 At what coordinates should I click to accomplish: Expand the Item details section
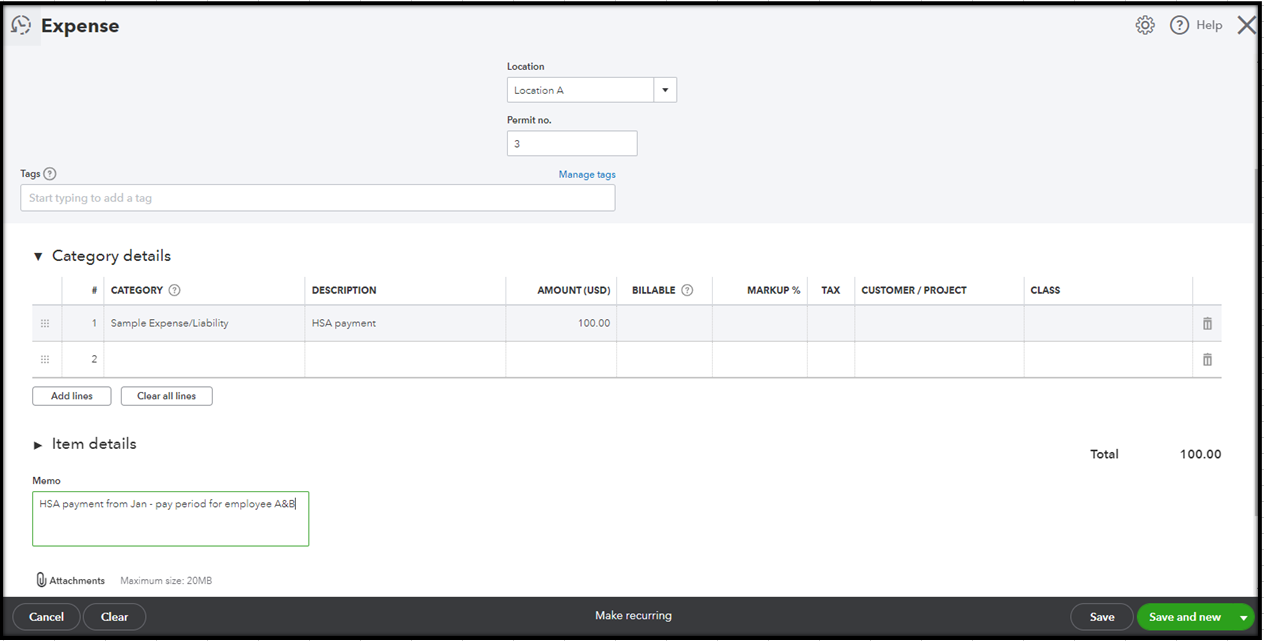click(38, 443)
